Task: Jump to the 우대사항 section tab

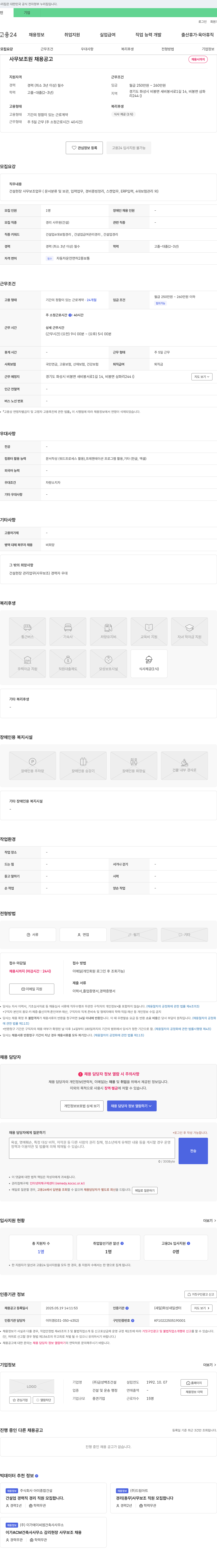Action: [87, 49]
